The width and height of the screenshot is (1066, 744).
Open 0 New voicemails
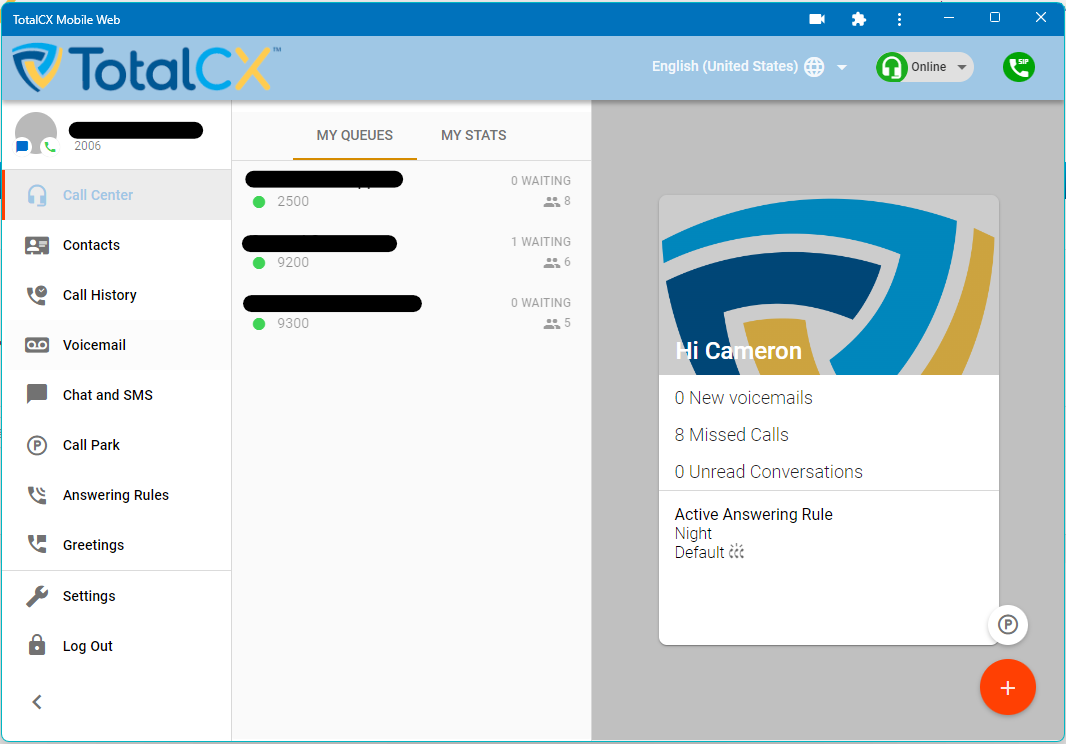click(743, 398)
